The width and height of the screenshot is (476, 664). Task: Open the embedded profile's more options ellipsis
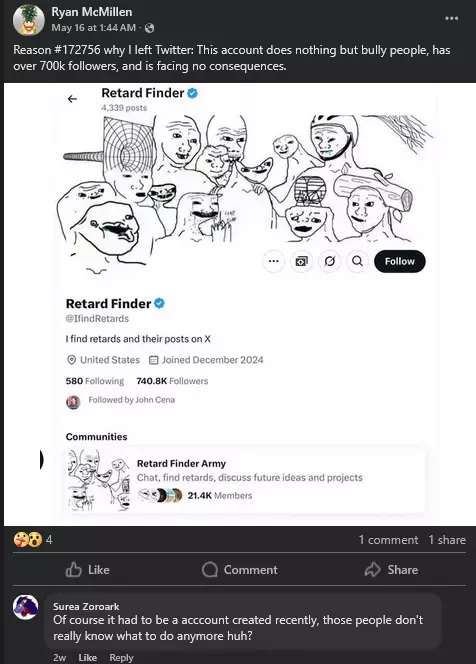[x=274, y=261]
